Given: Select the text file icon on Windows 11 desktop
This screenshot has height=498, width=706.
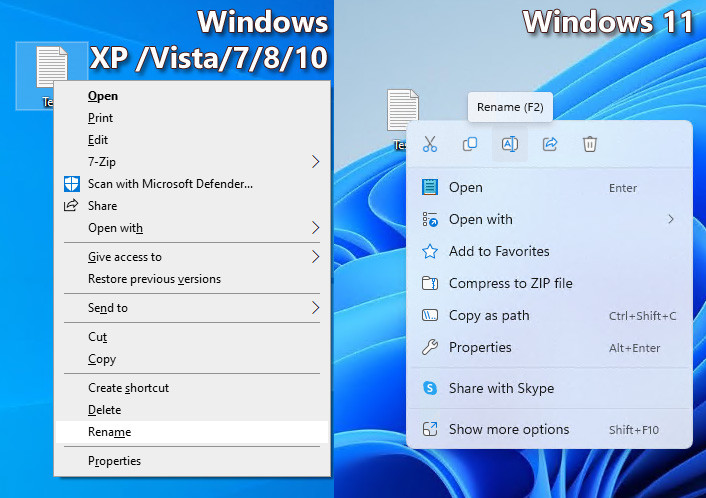Looking at the screenshot, I should (x=403, y=110).
